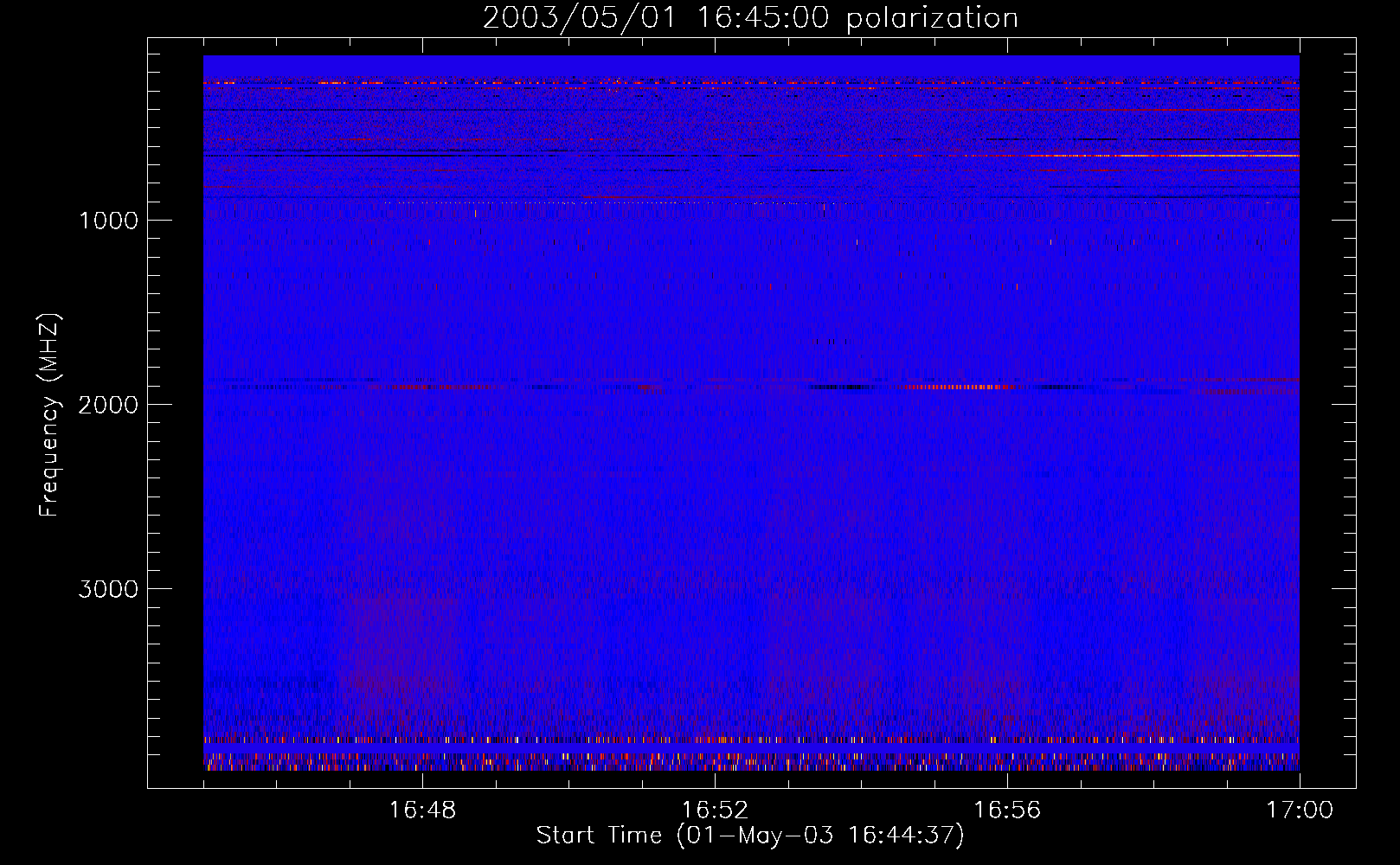Click the 3000 frequency tick label
Screen dimensions: 1400x865
[108, 589]
